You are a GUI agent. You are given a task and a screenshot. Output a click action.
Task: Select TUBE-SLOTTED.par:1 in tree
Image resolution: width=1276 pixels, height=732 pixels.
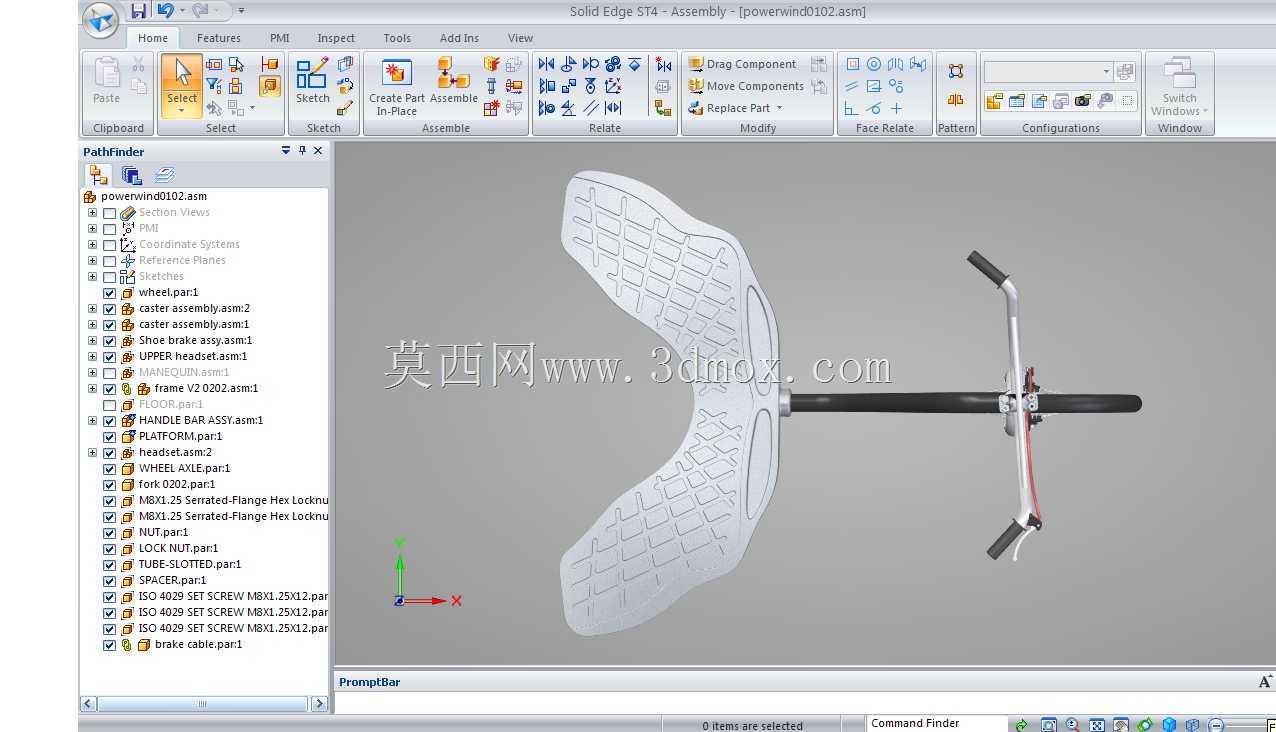pos(189,564)
